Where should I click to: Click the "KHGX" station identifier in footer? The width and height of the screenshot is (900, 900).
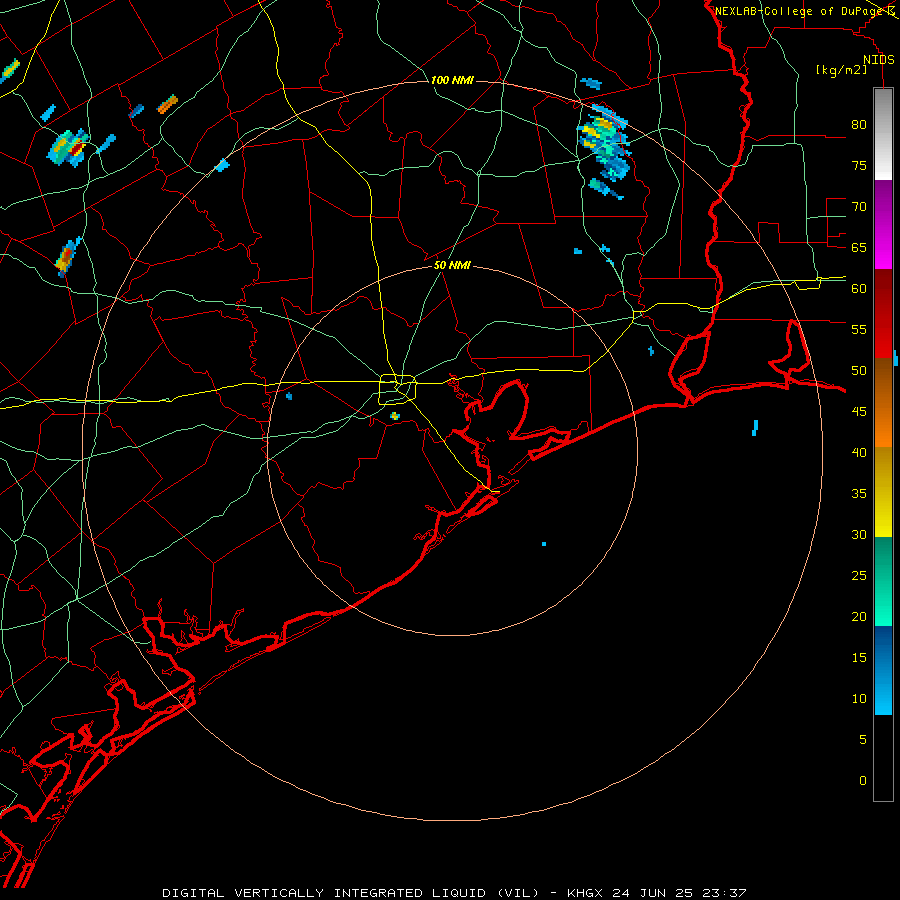586,893
